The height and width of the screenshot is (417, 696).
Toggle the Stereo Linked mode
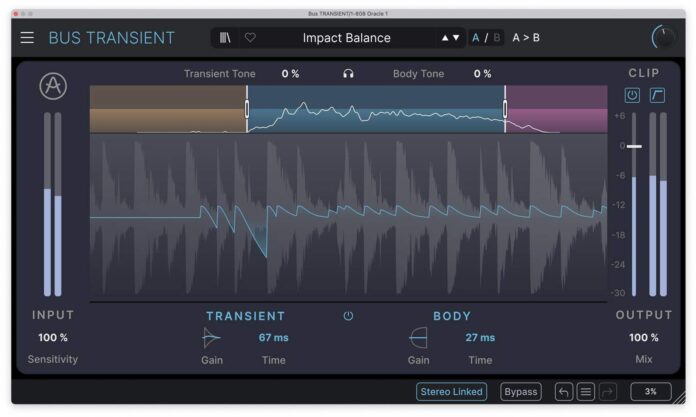451,392
